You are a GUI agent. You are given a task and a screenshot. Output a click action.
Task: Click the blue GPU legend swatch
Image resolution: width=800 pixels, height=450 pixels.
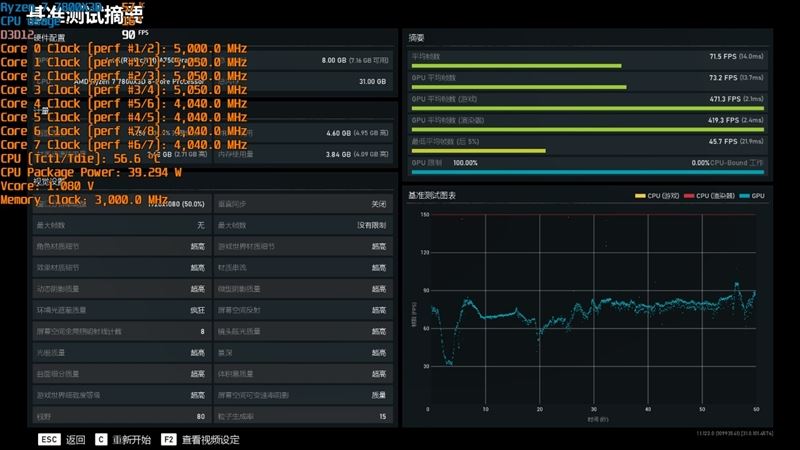744,196
